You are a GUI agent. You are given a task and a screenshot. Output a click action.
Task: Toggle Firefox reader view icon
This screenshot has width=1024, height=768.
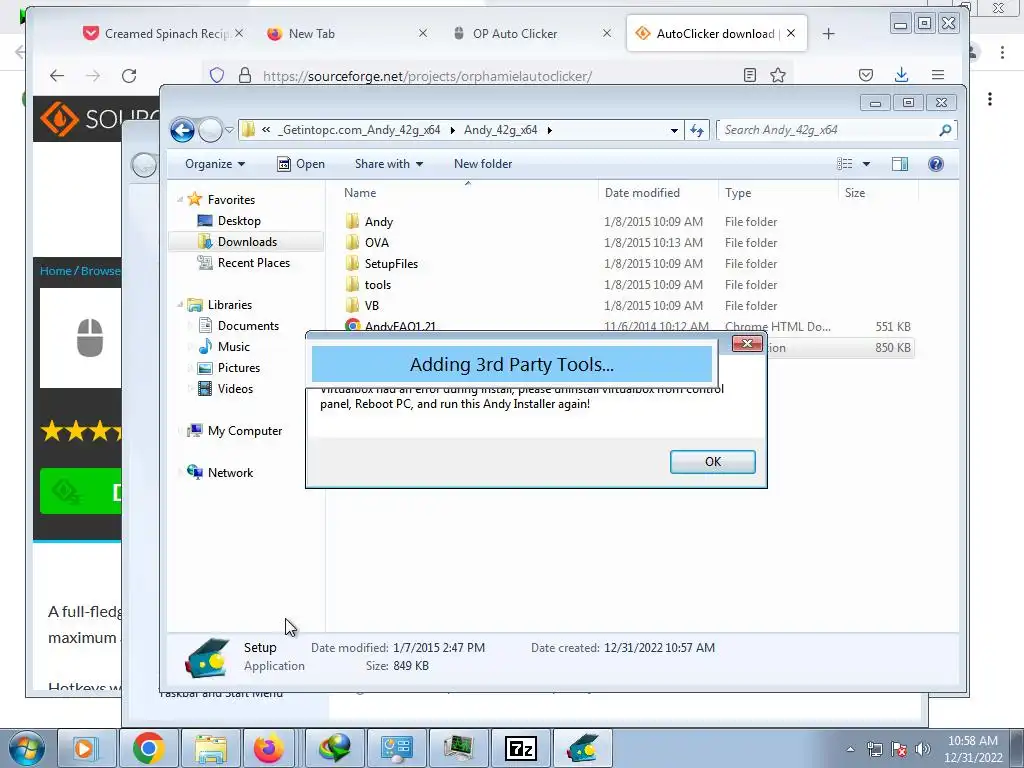point(750,75)
